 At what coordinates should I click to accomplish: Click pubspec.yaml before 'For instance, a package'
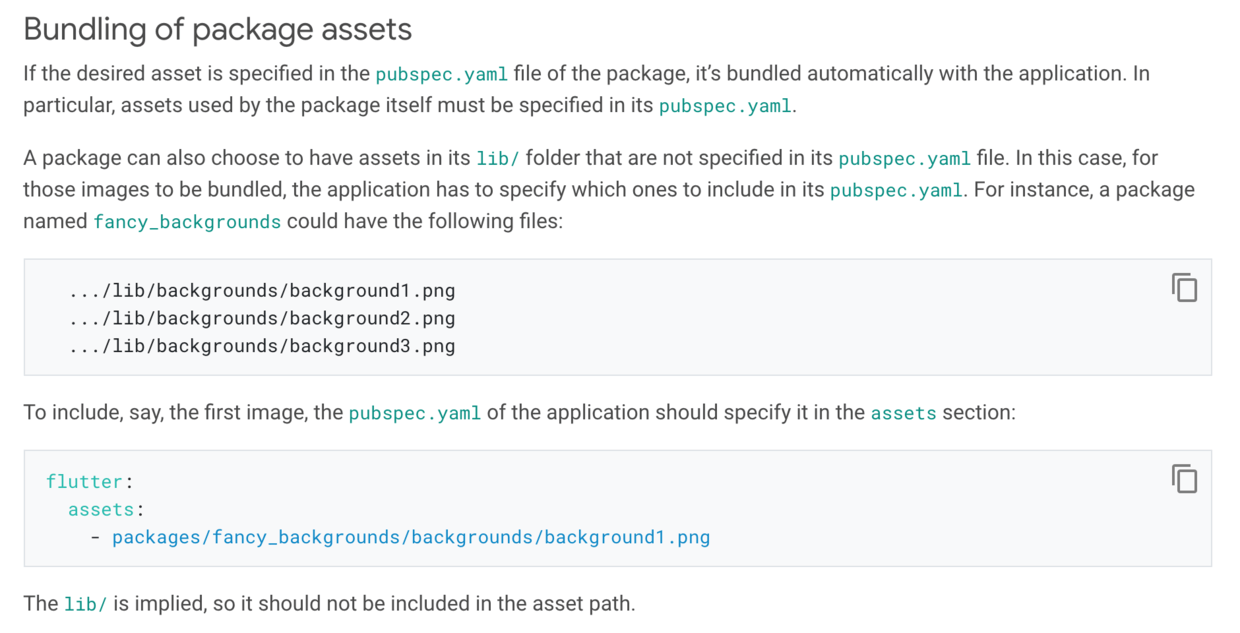tap(897, 190)
